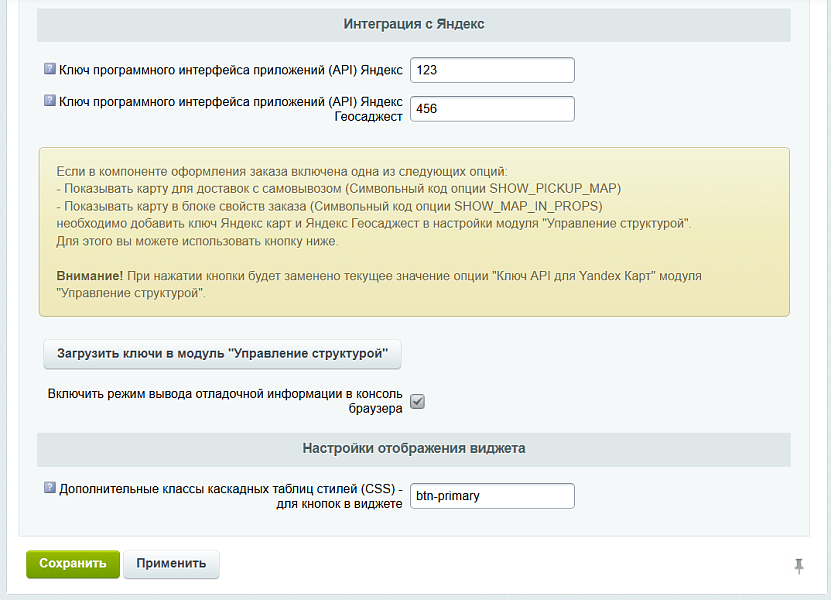
Task: Click help icon beside Yandex Geosuggest key label
Action: pyautogui.click(x=50, y=101)
